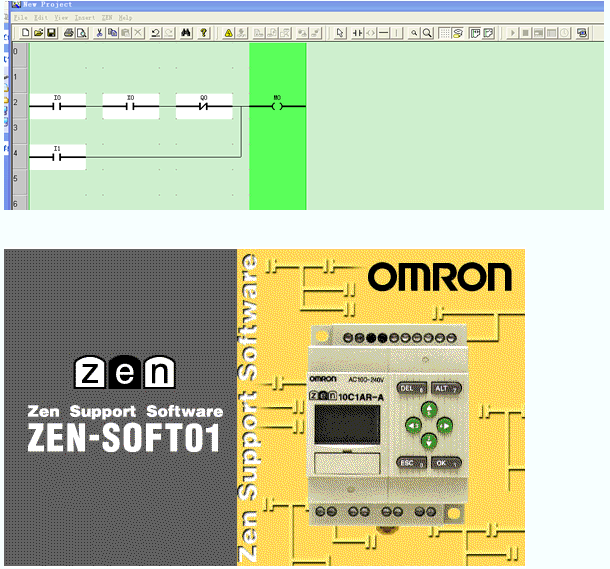
Task: Select the Q0 normally closed contact
Action: coord(204,105)
